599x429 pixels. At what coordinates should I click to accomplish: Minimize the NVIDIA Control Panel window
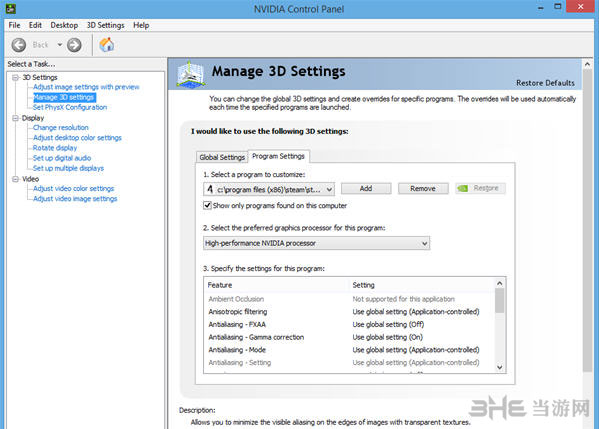click(x=541, y=7)
